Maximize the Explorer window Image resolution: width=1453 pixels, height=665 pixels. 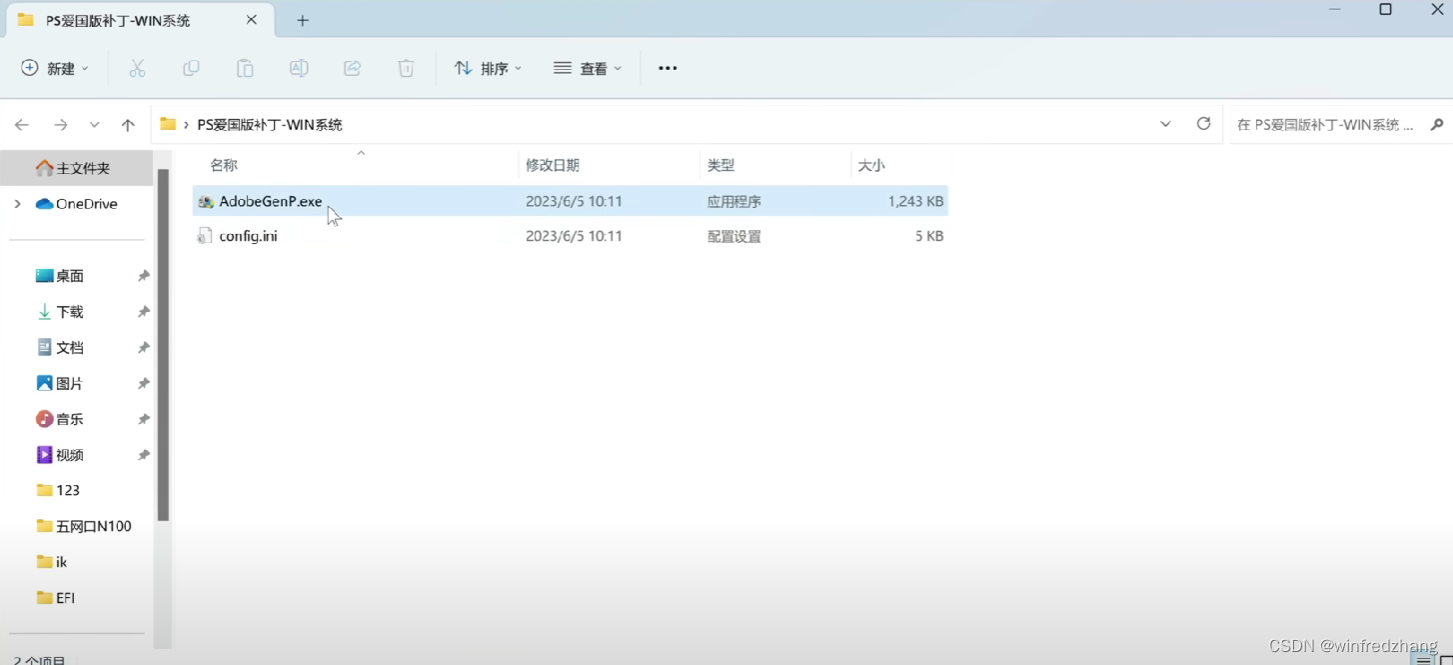click(x=1385, y=10)
